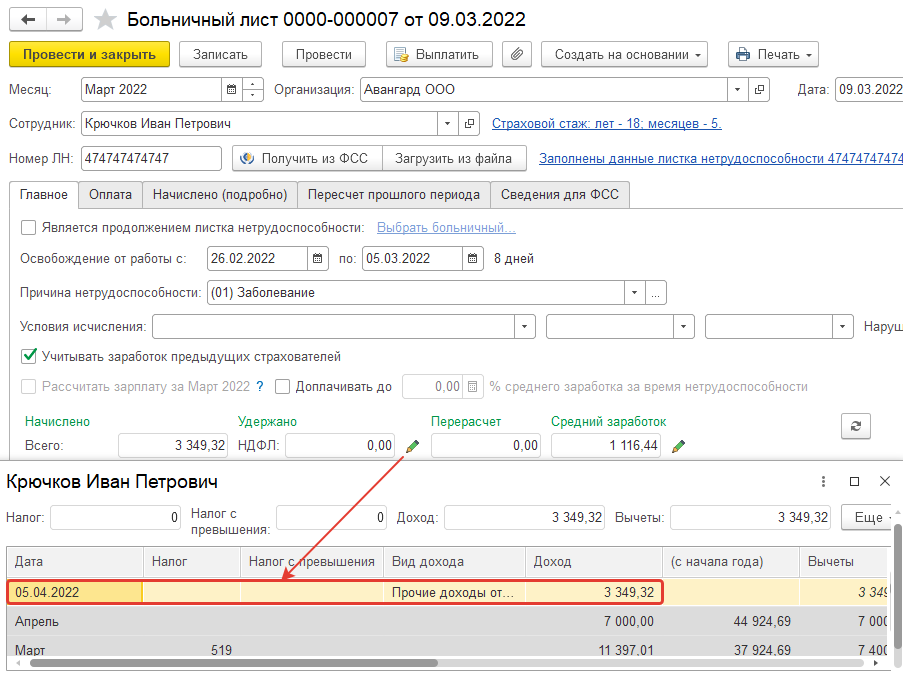The height and width of the screenshot is (675, 903).
Task: Toggle 'Является продолжением листка нетрудоспособности' checkbox
Action: coord(29,228)
